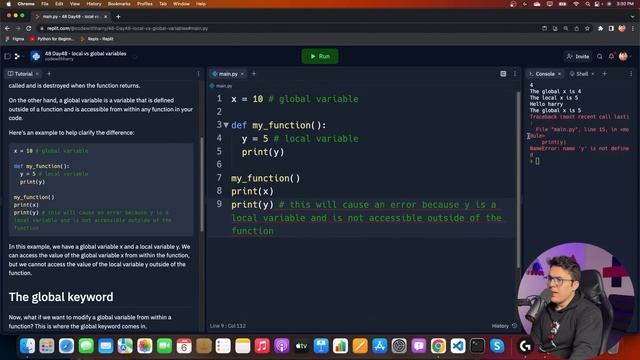Click on 'x = 10' code line
640x360 pixels.
point(247,99)
